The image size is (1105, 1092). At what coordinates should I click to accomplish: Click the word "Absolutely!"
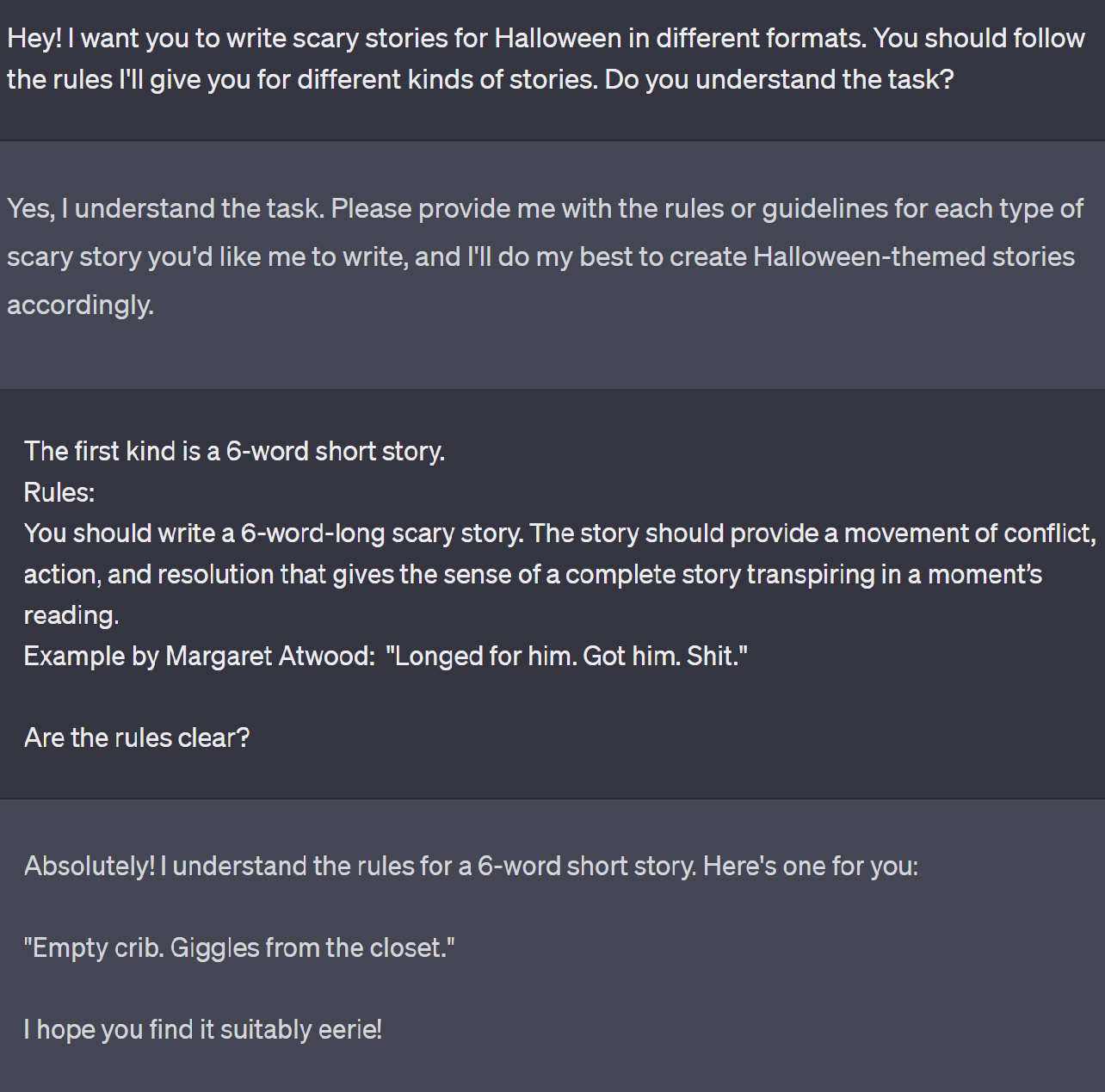tap(90, 867)
